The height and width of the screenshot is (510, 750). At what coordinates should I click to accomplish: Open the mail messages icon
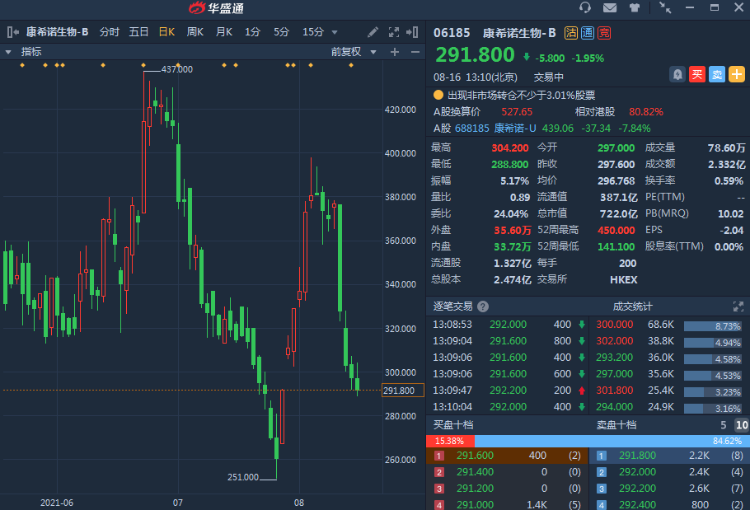click(609, 8)
